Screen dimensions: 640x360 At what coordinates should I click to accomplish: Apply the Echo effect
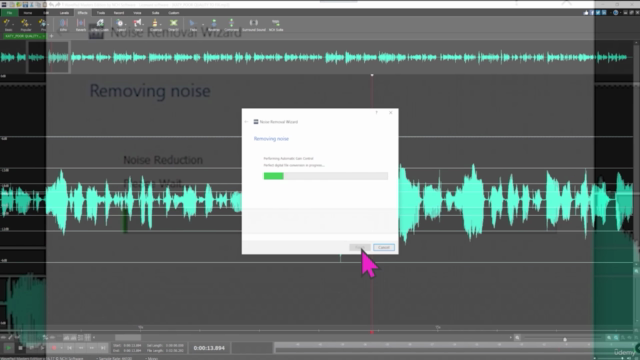point(63,24)
